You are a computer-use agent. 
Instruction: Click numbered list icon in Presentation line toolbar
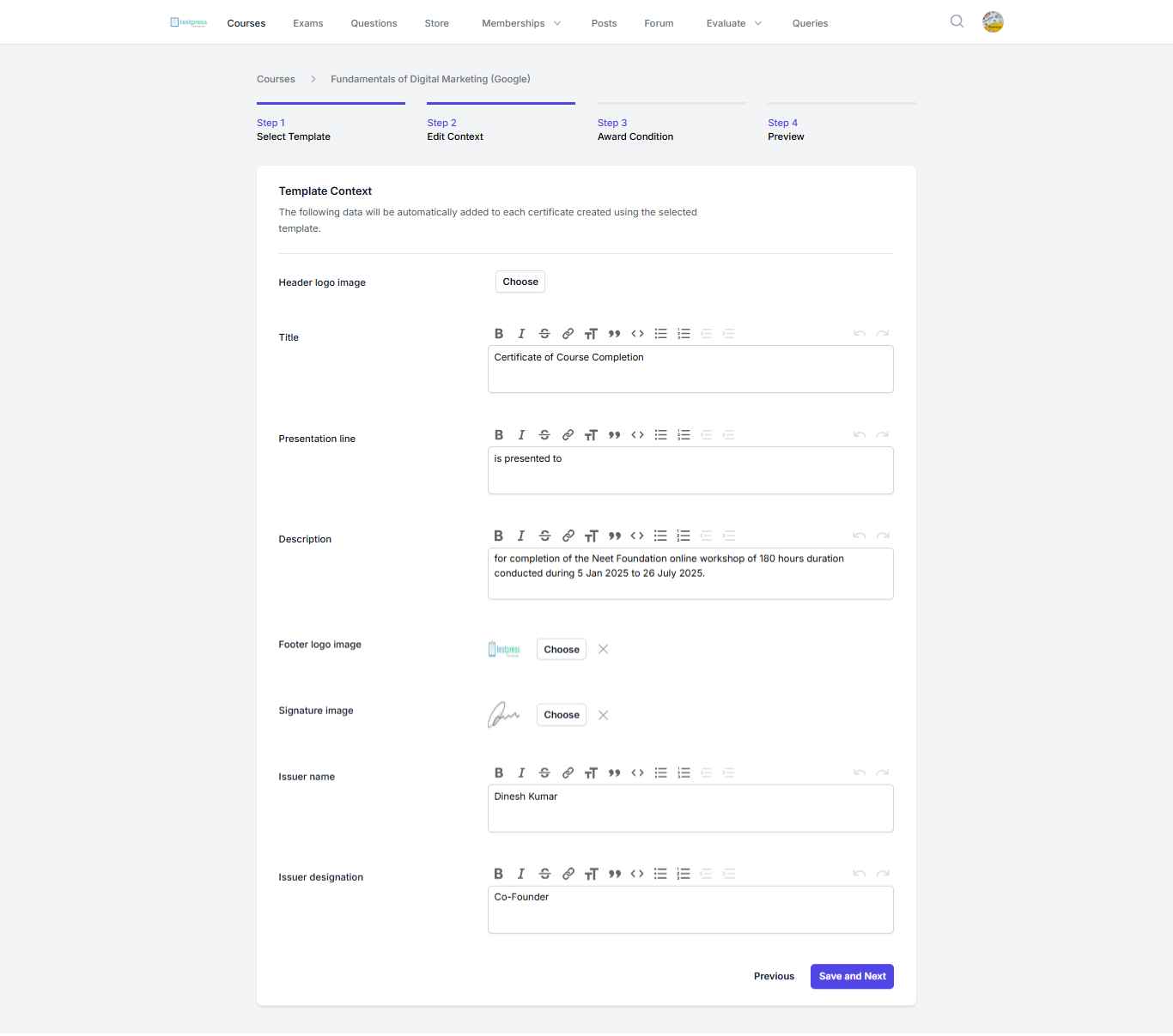(684, 435)
